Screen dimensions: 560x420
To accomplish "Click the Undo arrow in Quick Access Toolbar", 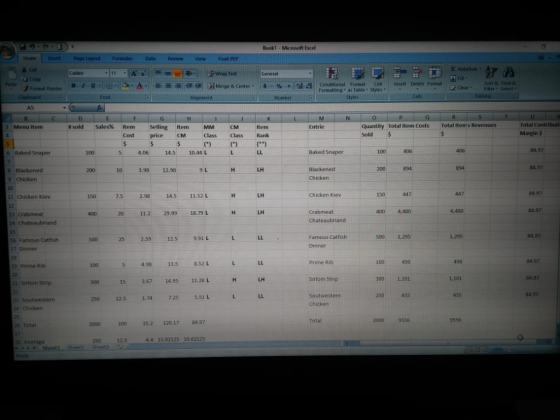I will click(32, 47).
